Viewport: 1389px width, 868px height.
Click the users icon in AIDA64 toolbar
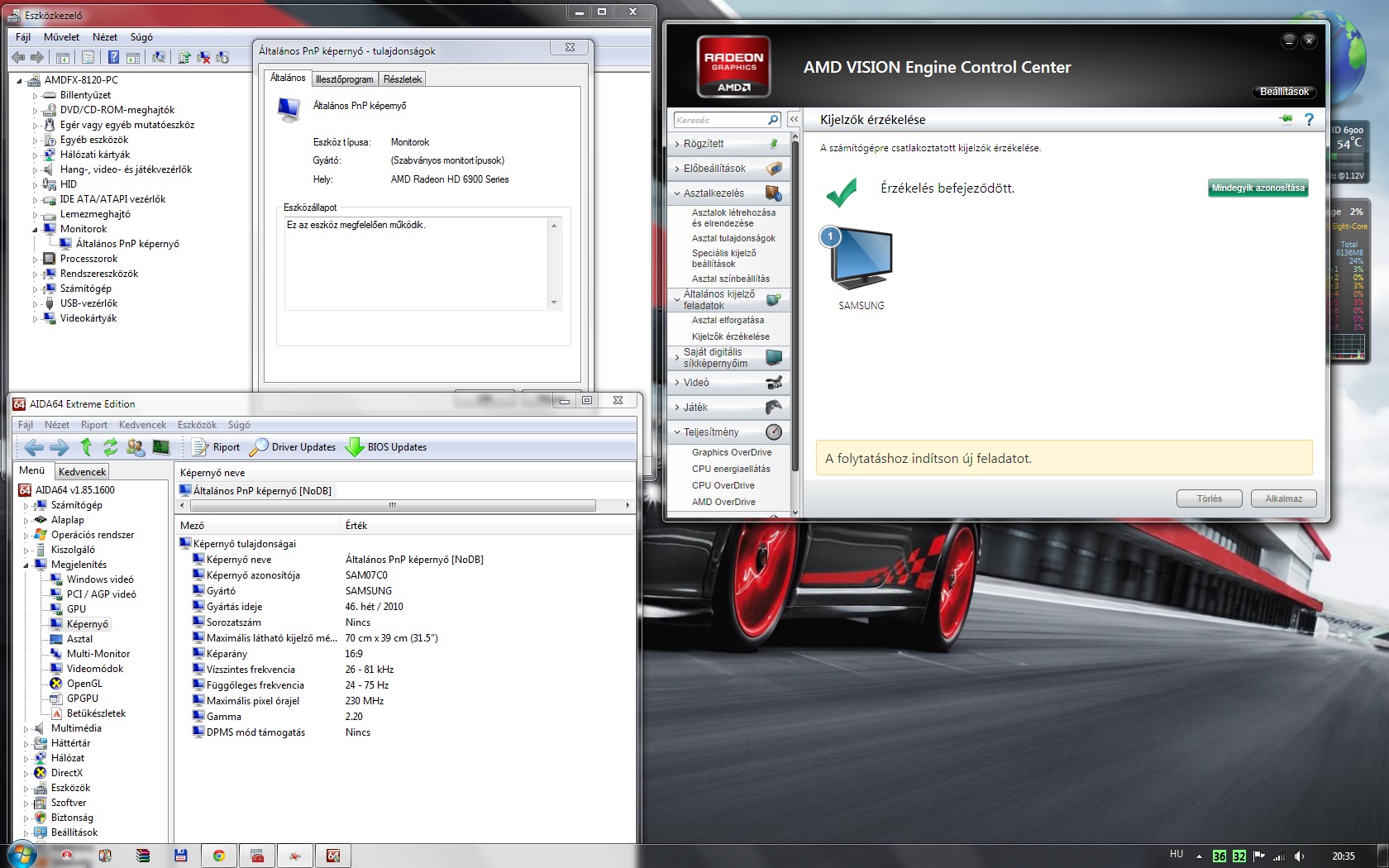[x=136, y=447]
